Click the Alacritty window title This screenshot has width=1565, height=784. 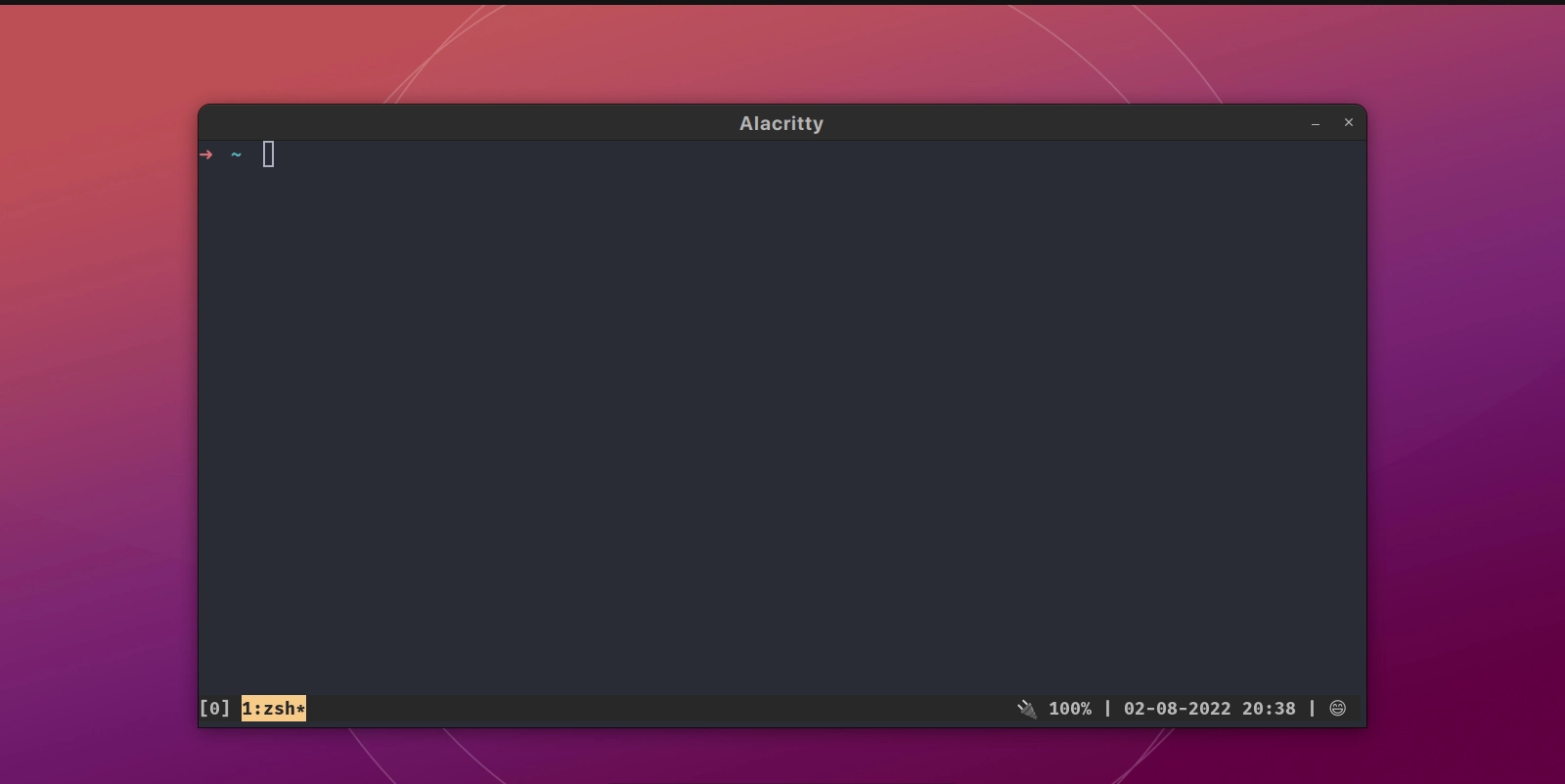(x=782, y=123)
